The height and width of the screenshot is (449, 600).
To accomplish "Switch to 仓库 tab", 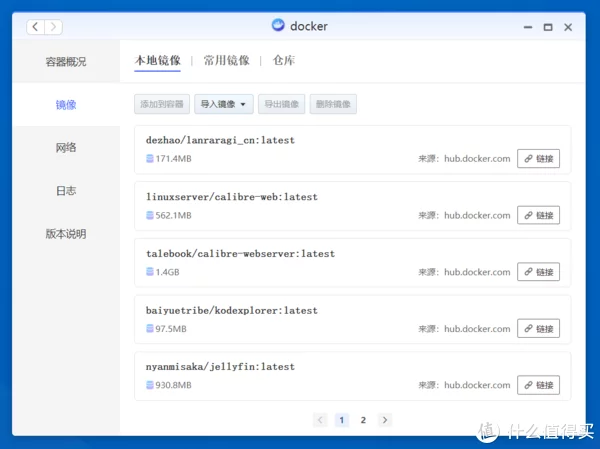I will (x=284, y=60).
